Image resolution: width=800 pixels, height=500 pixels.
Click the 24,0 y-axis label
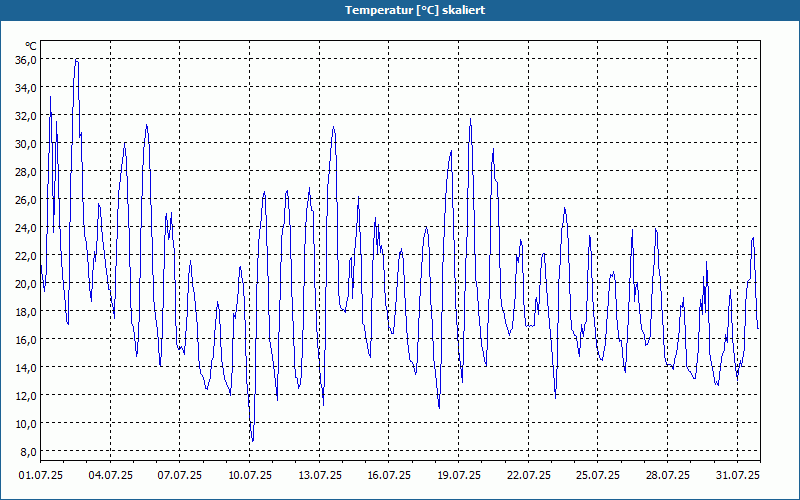pos(27,228)
